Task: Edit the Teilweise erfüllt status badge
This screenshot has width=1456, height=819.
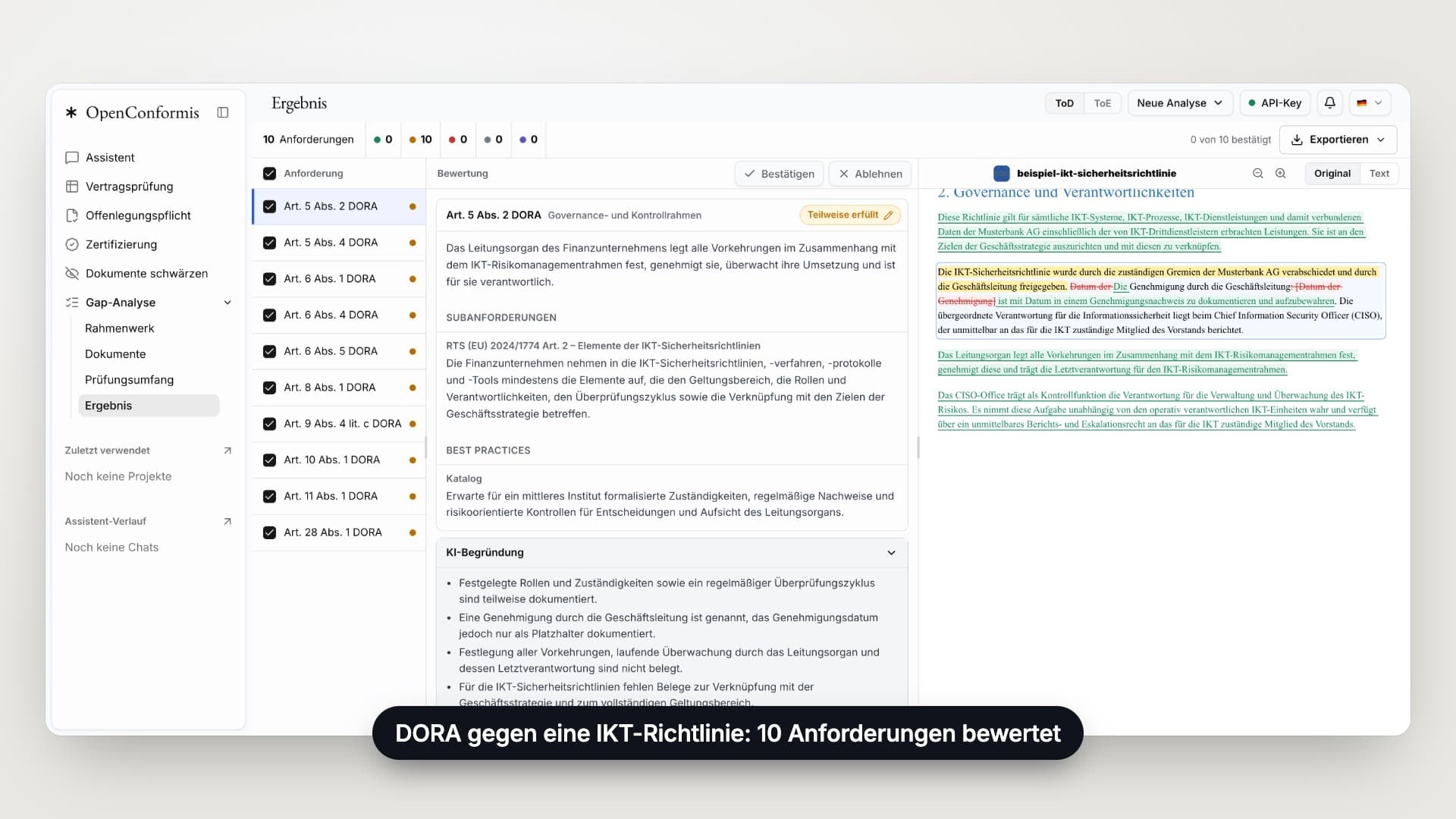Action: [x=850, y=215]
